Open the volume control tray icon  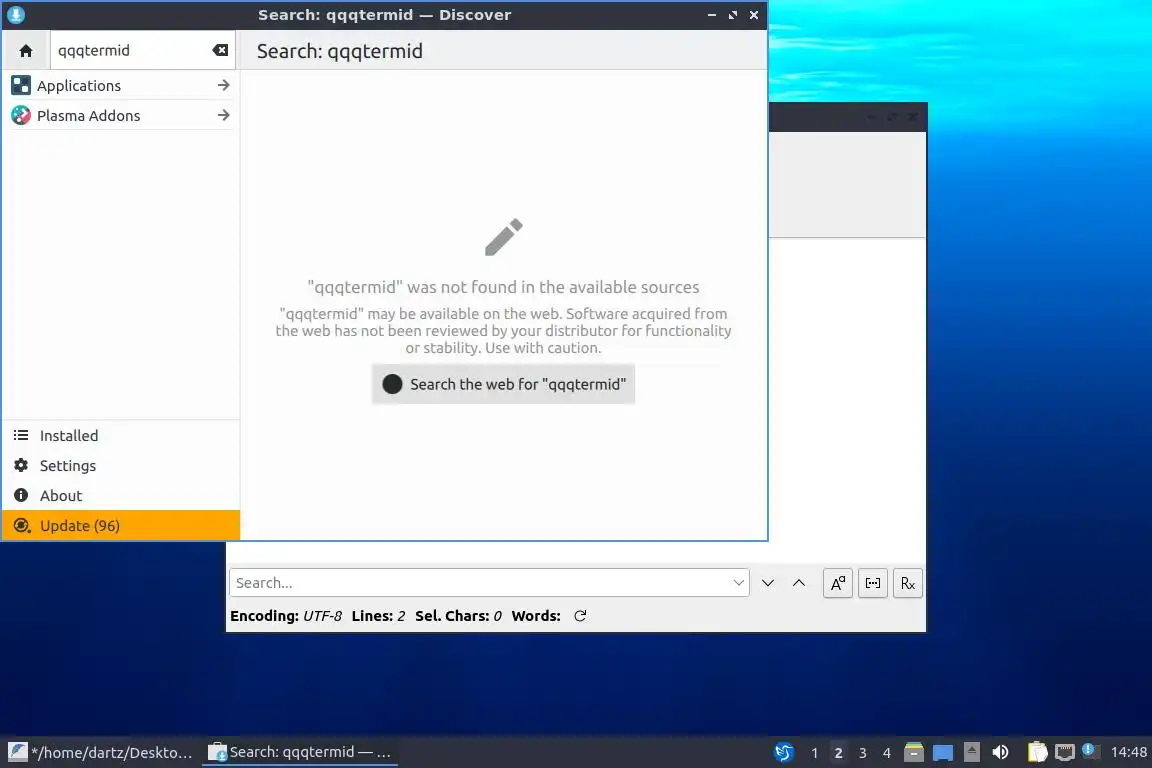coord(1000,752)
